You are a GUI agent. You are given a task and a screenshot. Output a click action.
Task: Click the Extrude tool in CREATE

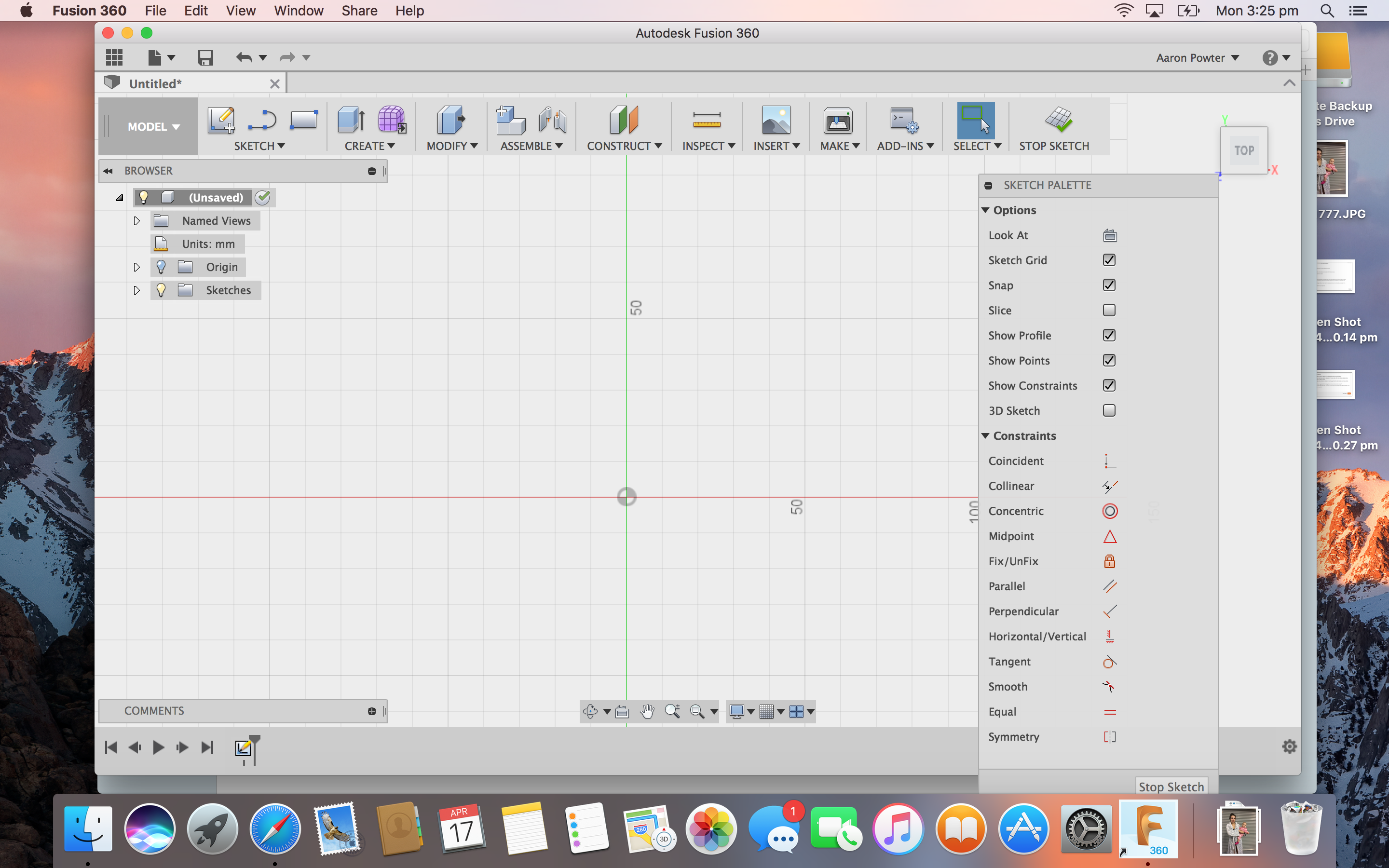click(x=350, y=120)
